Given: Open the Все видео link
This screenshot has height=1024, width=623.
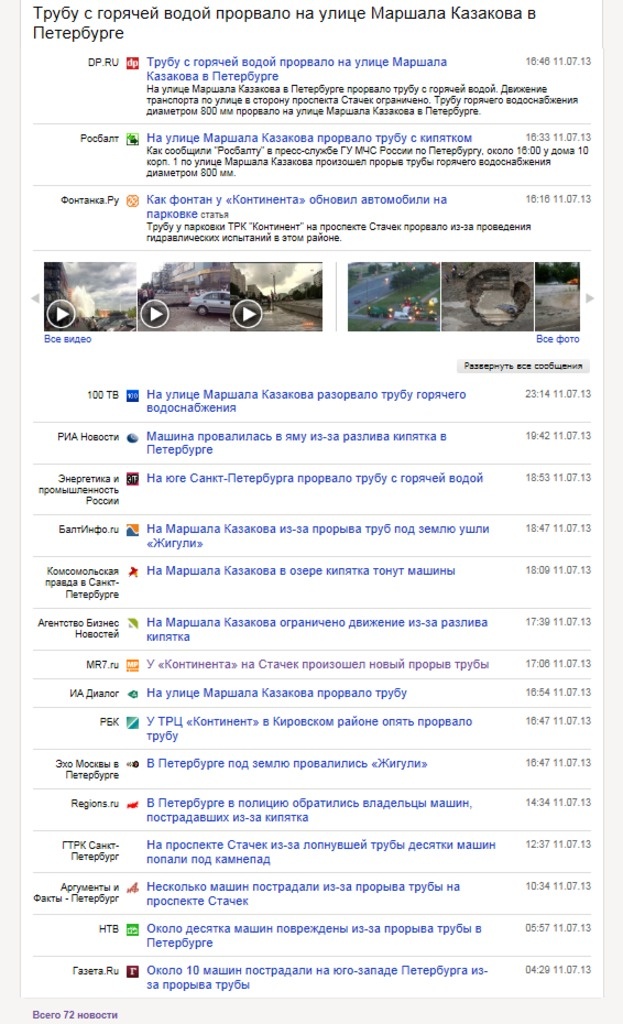Looking at the screenshot, I should point(68,340).
